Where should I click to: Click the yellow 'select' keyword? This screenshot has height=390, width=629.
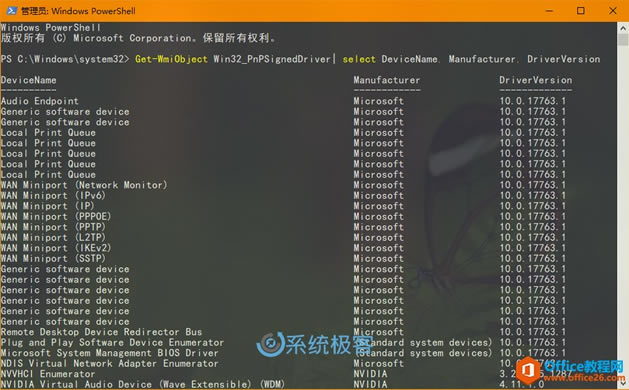[359, 59]
